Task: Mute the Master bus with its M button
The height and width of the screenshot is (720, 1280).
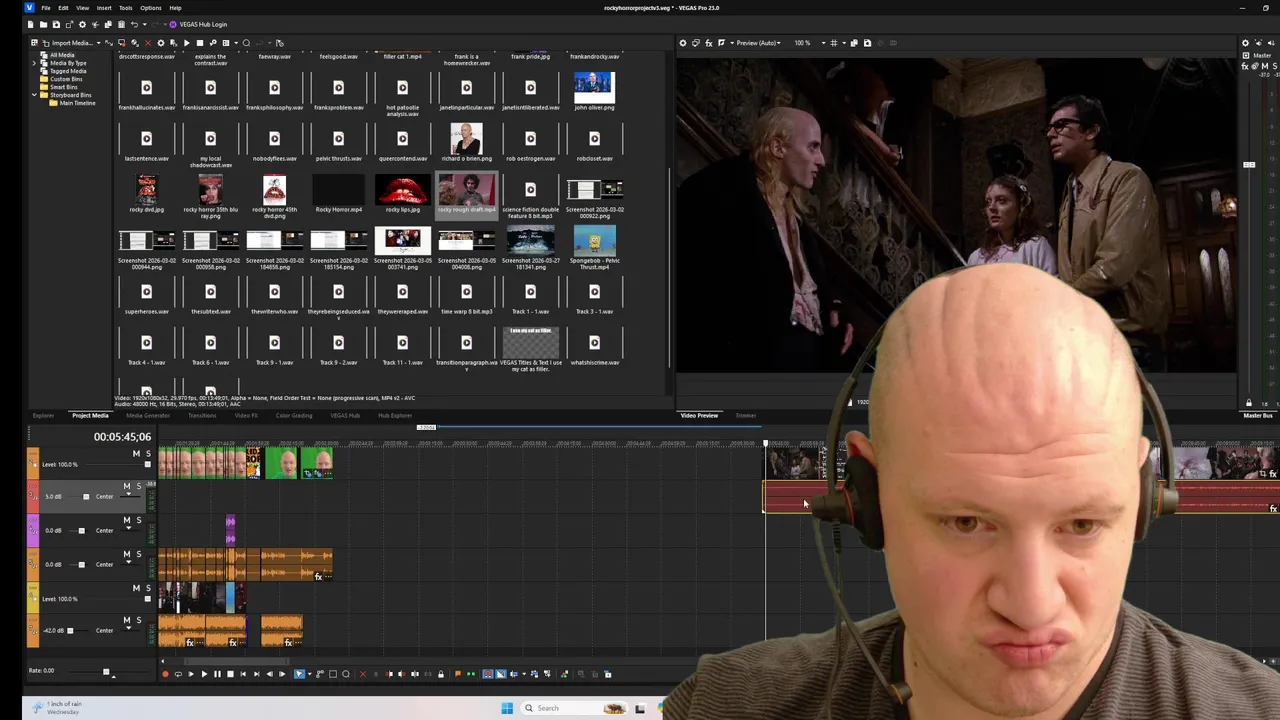Action: (1265, 66)
